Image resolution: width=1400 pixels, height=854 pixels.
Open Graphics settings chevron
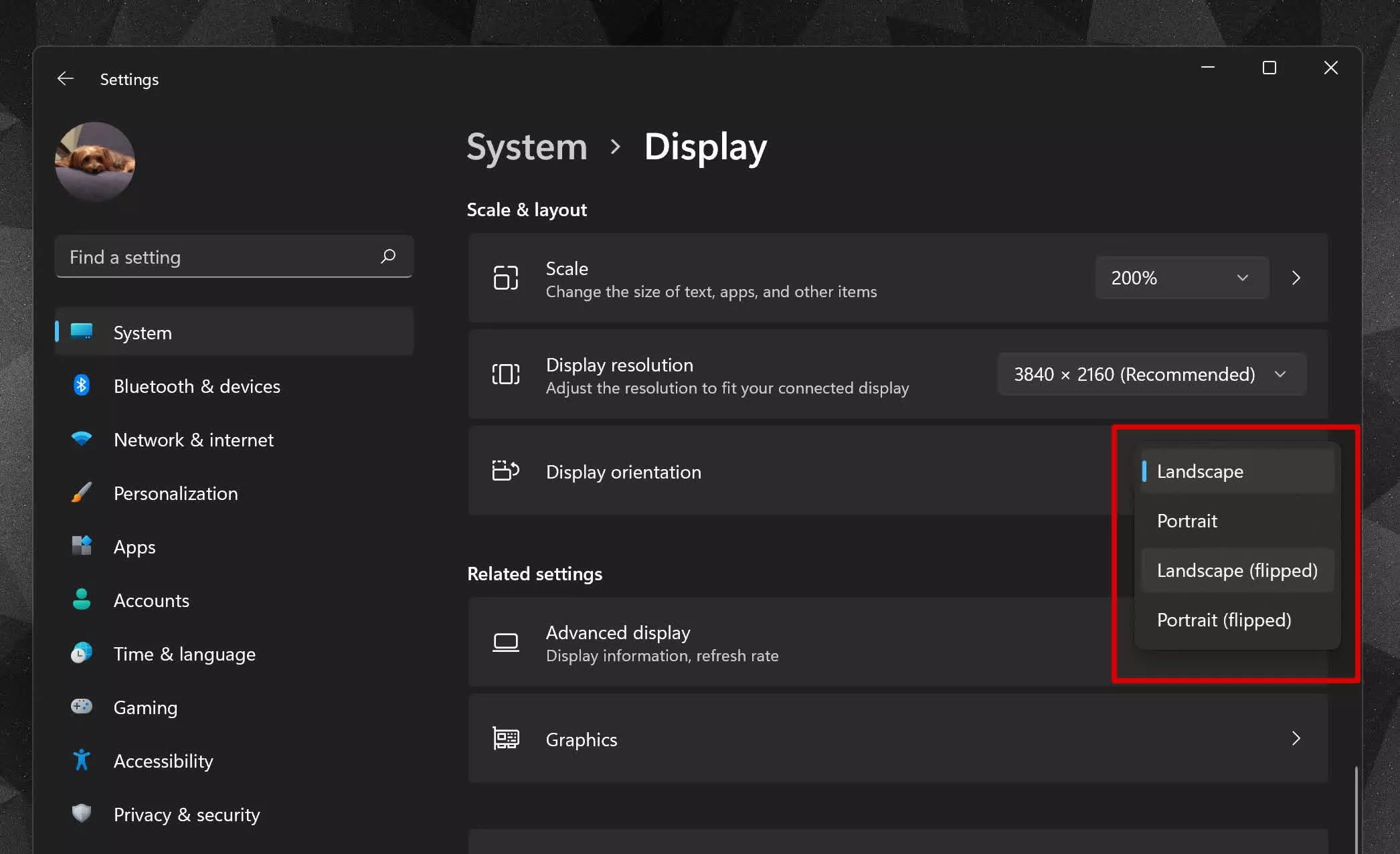(x=1296, y=738)
